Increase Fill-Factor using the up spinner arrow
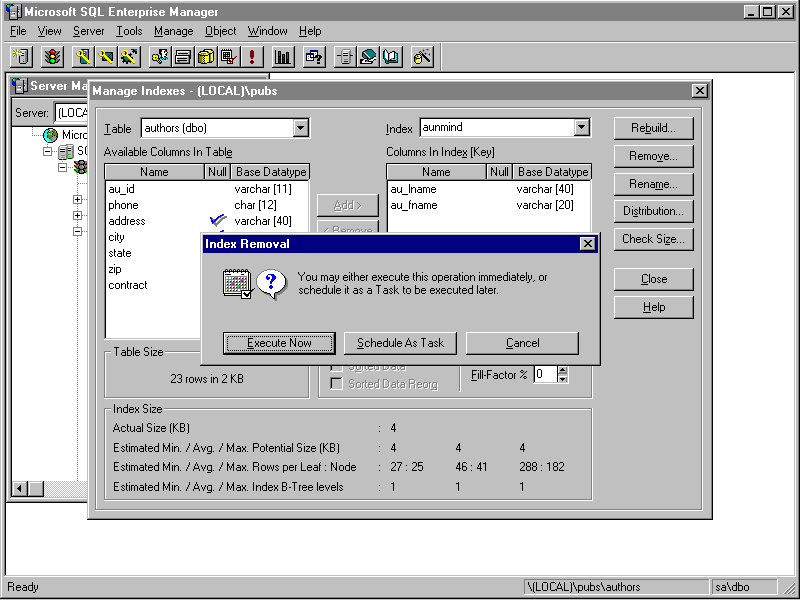 coord(562,369)
